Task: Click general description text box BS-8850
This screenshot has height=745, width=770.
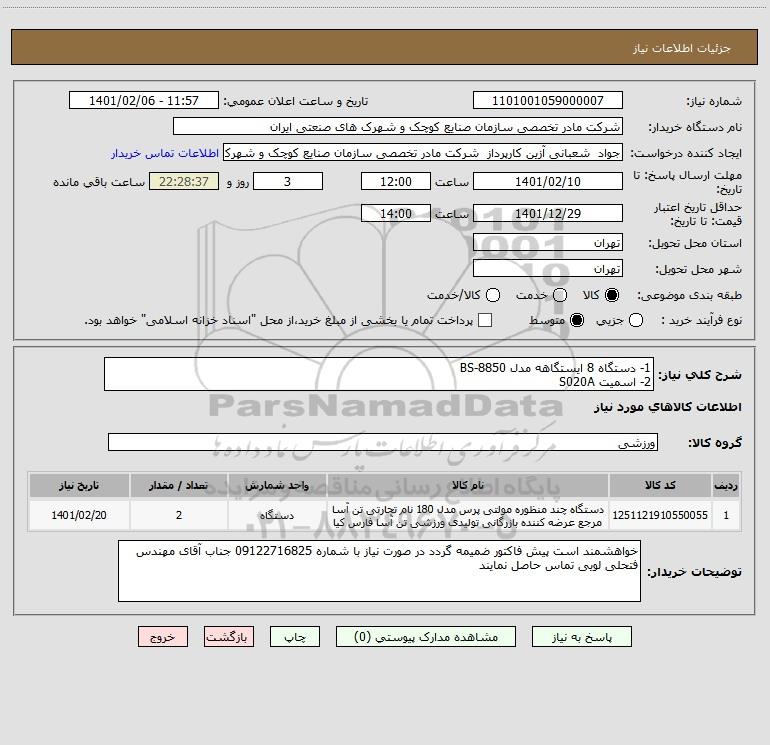Action: coord(379,375)
